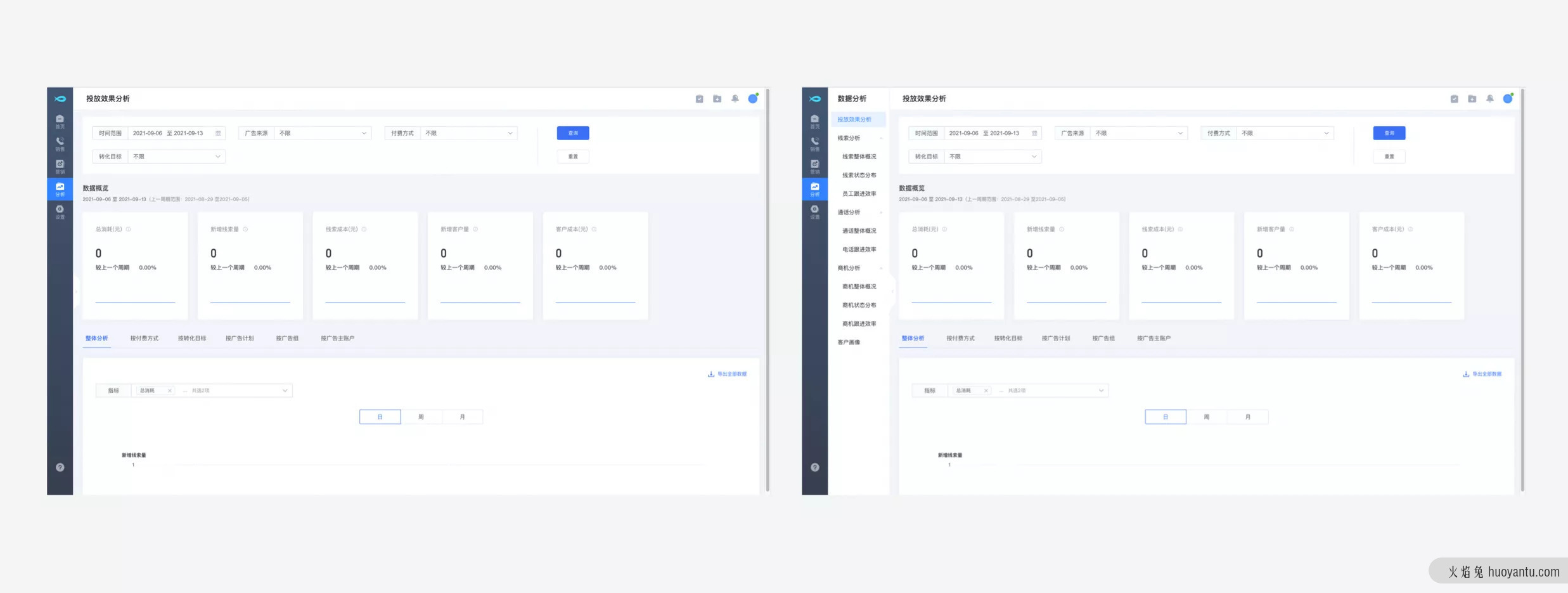This screenshot has width=1568, height=593.
Task: Open notification bell in left window header
Action: coord(735,99)
